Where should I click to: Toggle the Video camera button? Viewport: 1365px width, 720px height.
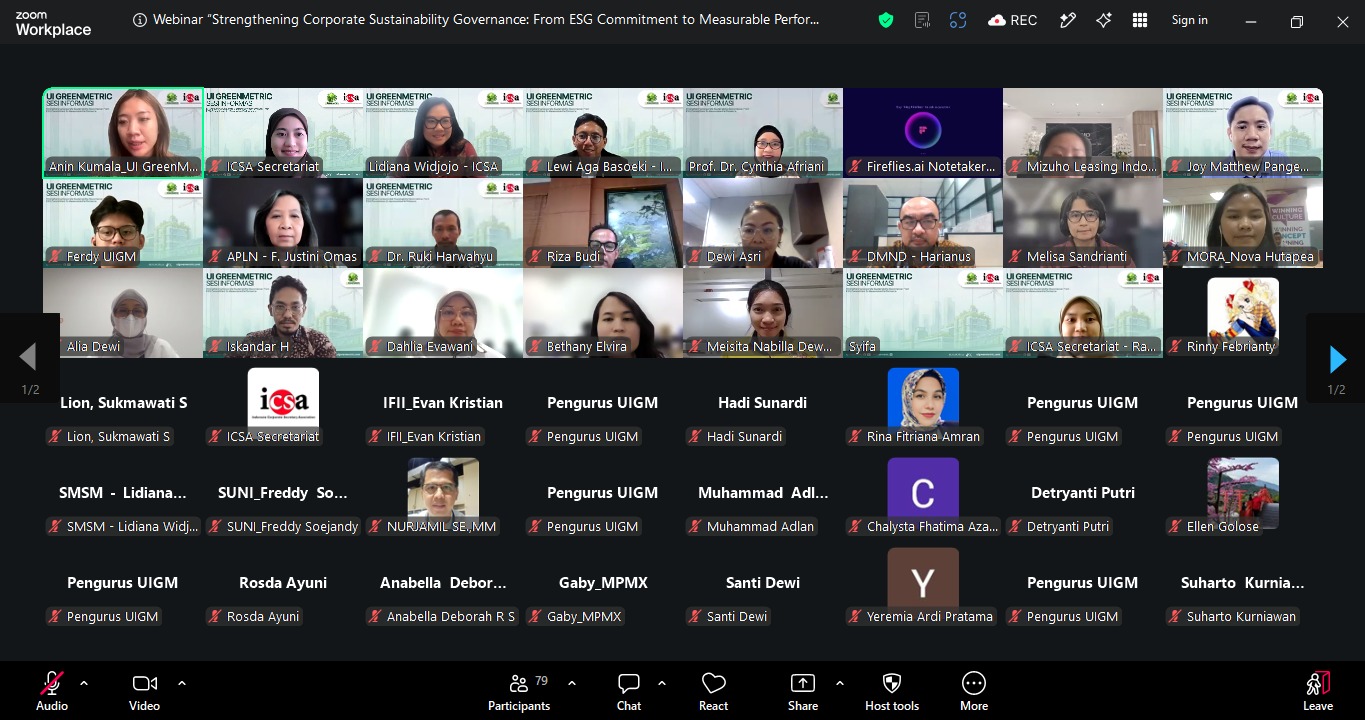tap(144, 691)
